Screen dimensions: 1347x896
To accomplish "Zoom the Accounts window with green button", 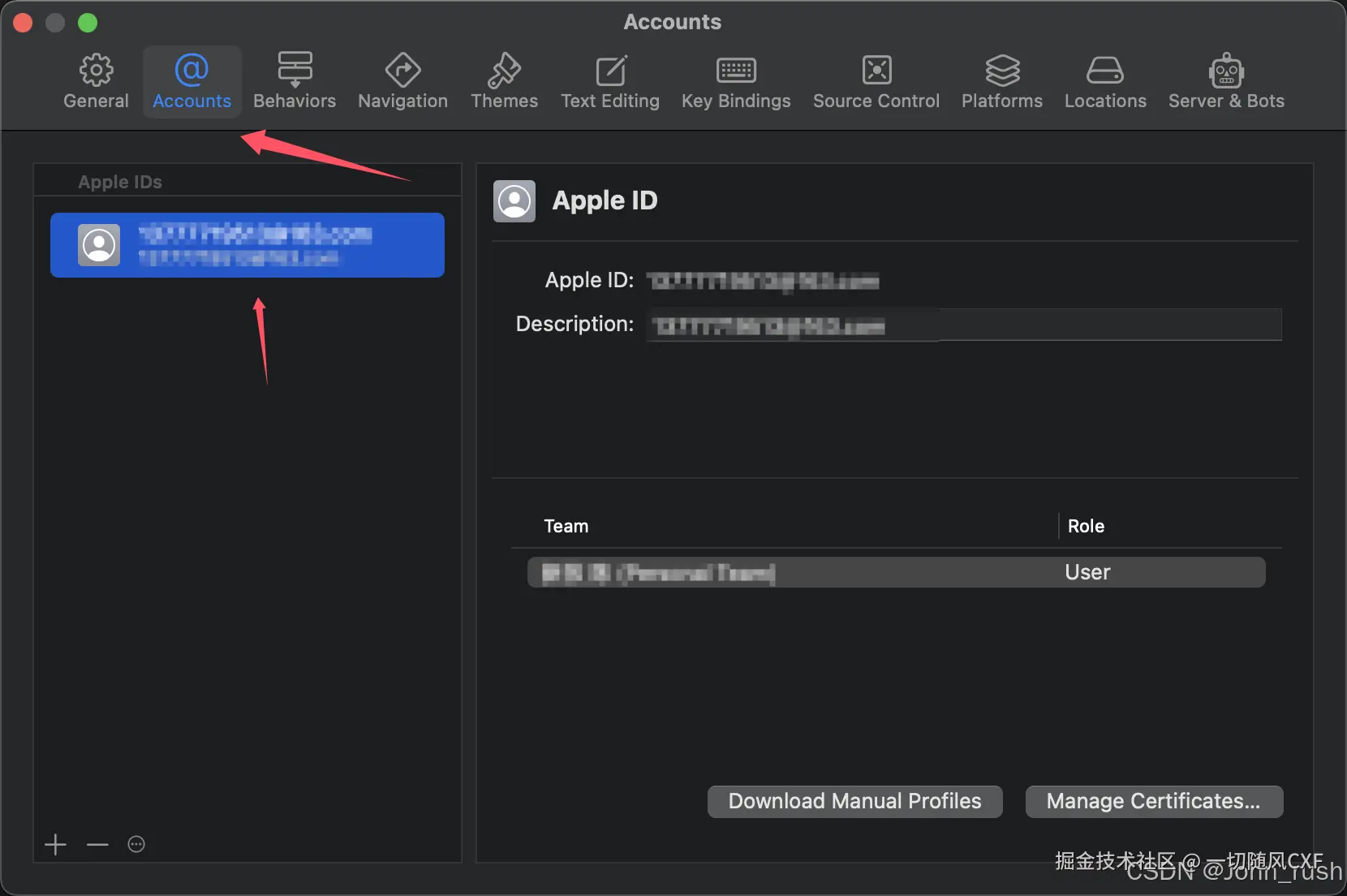I will 88,23.
